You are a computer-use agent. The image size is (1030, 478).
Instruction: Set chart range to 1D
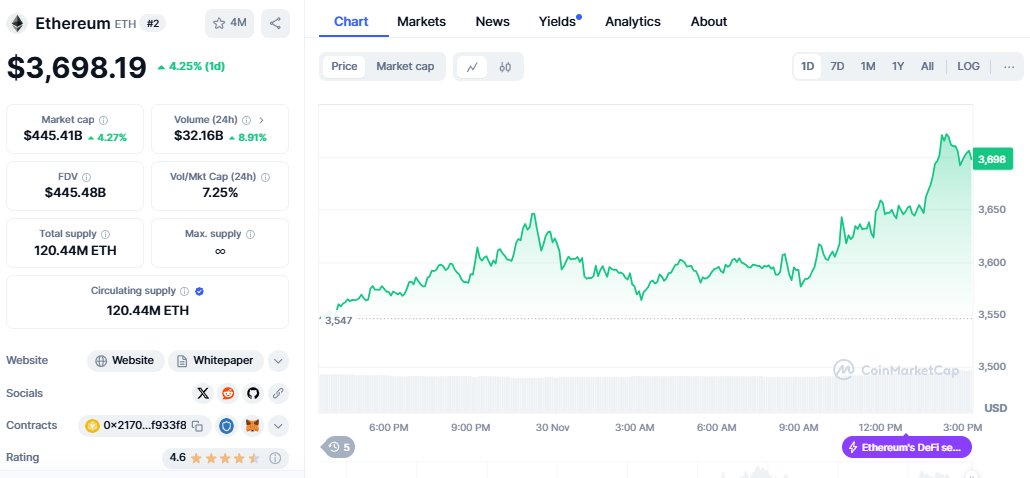807,66
